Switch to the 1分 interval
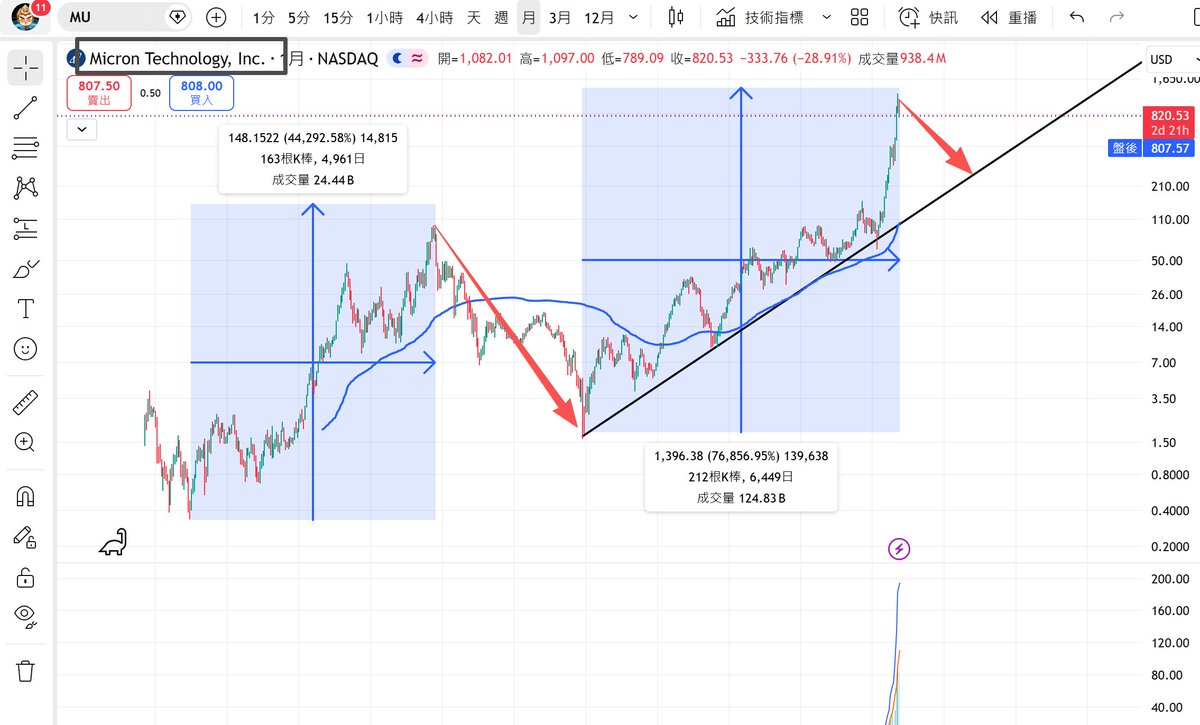This screenshot has width=1200, height=725. pyautogui.click(x=264, y=17)
